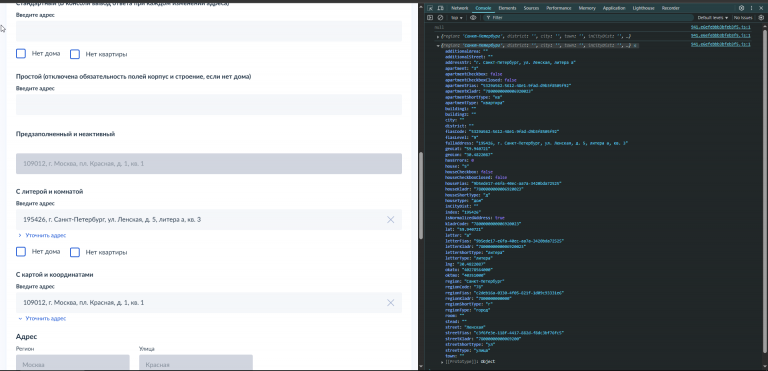Check 'Нет дома' under литера address

[21, 251]
